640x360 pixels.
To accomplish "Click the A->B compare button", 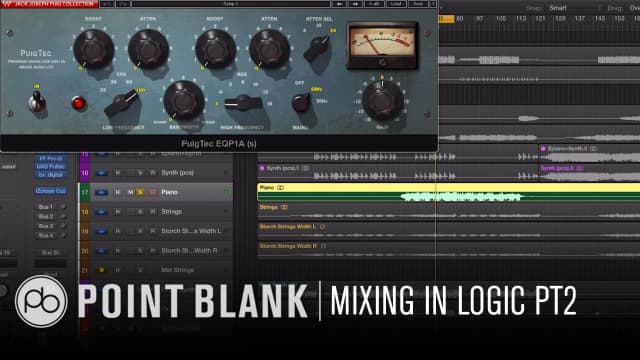I will coord(374,4).
